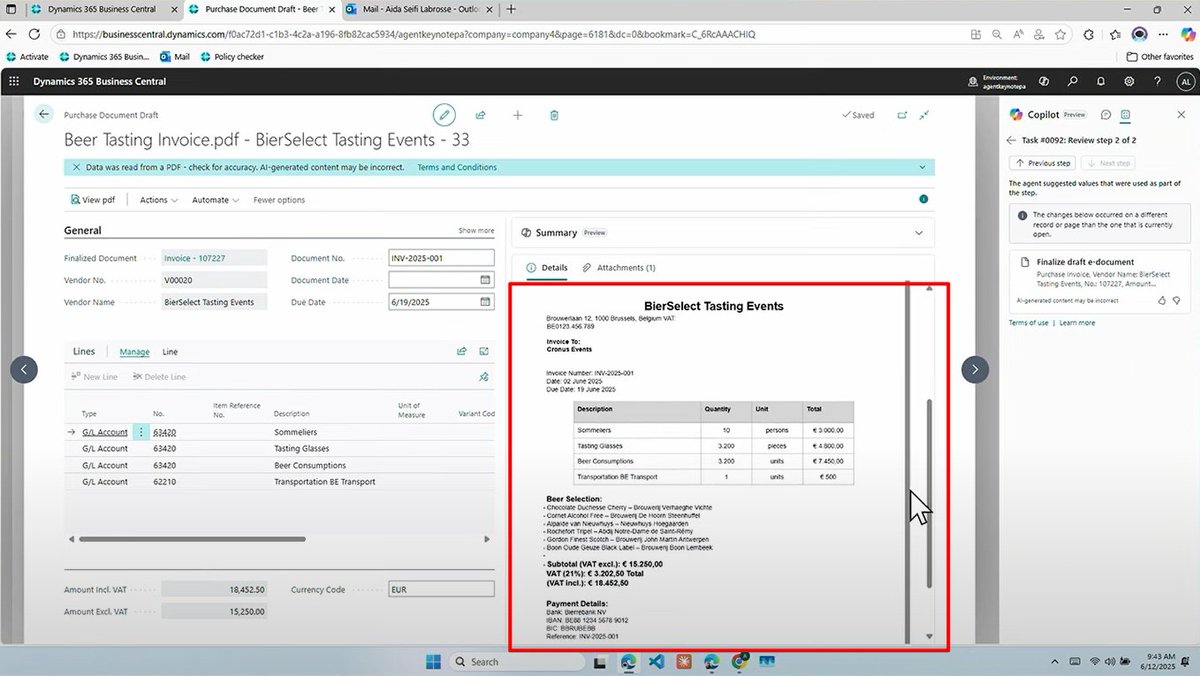Screen dimensions: 1200x676
Task: Click Previous step button
Action: point(1043,163)
